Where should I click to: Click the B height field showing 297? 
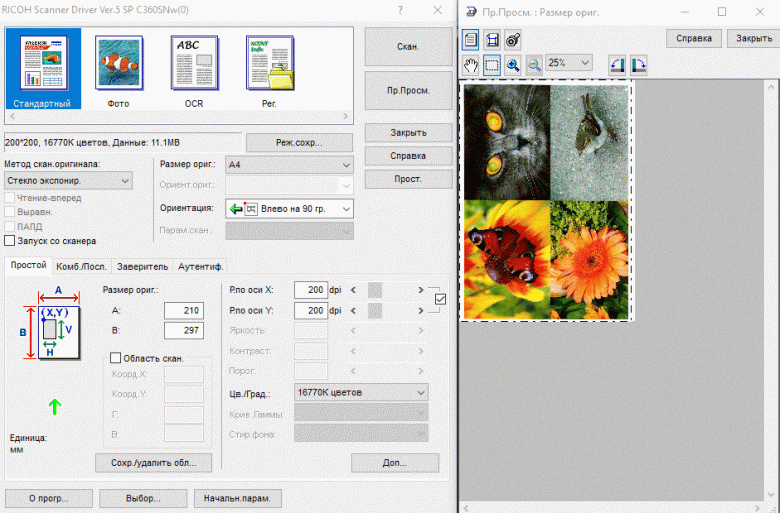pyautogui.click(x=184, y=330)
